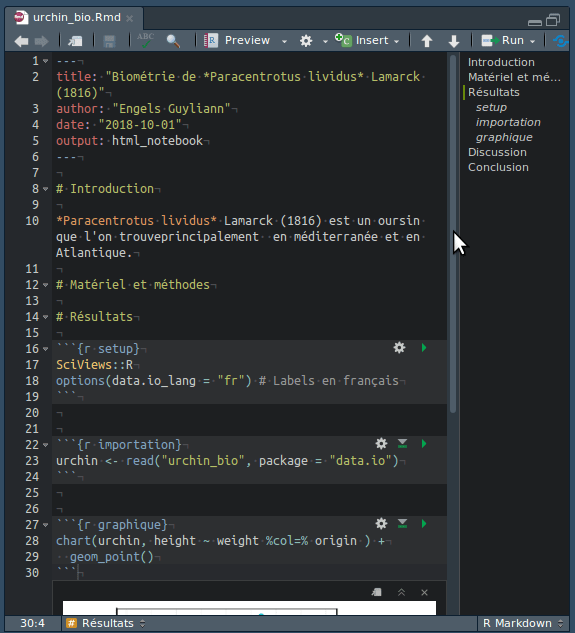Run the graphique chunk

[x=424, y=524]
